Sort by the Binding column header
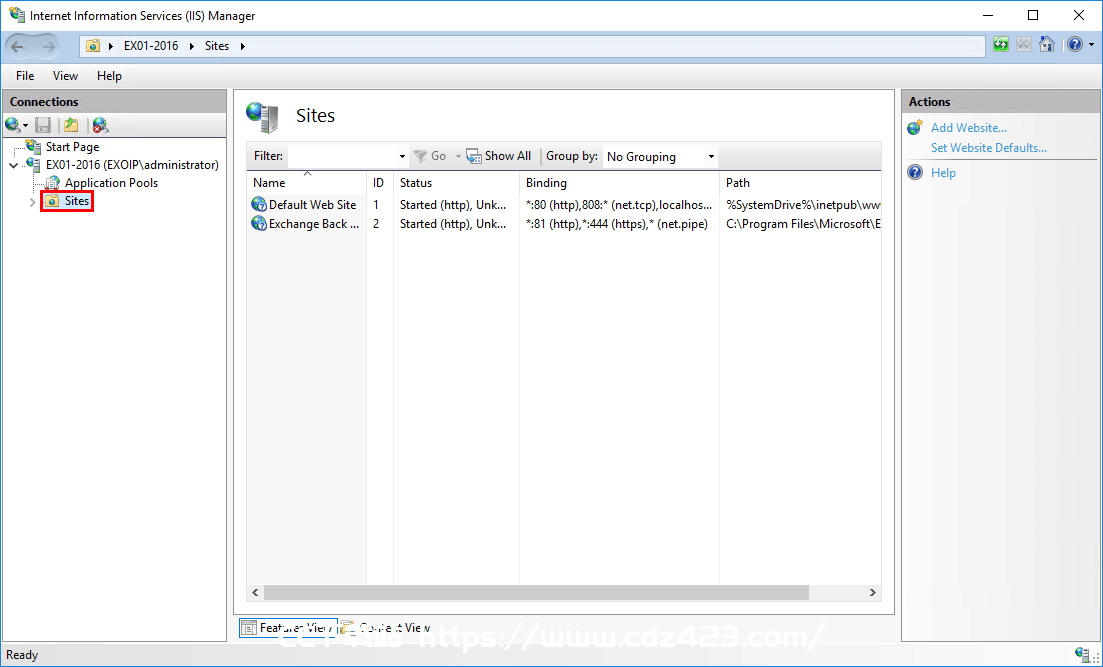Viewport: 1103px width, 667px height. pyautogui.click(x=620, y=182)
